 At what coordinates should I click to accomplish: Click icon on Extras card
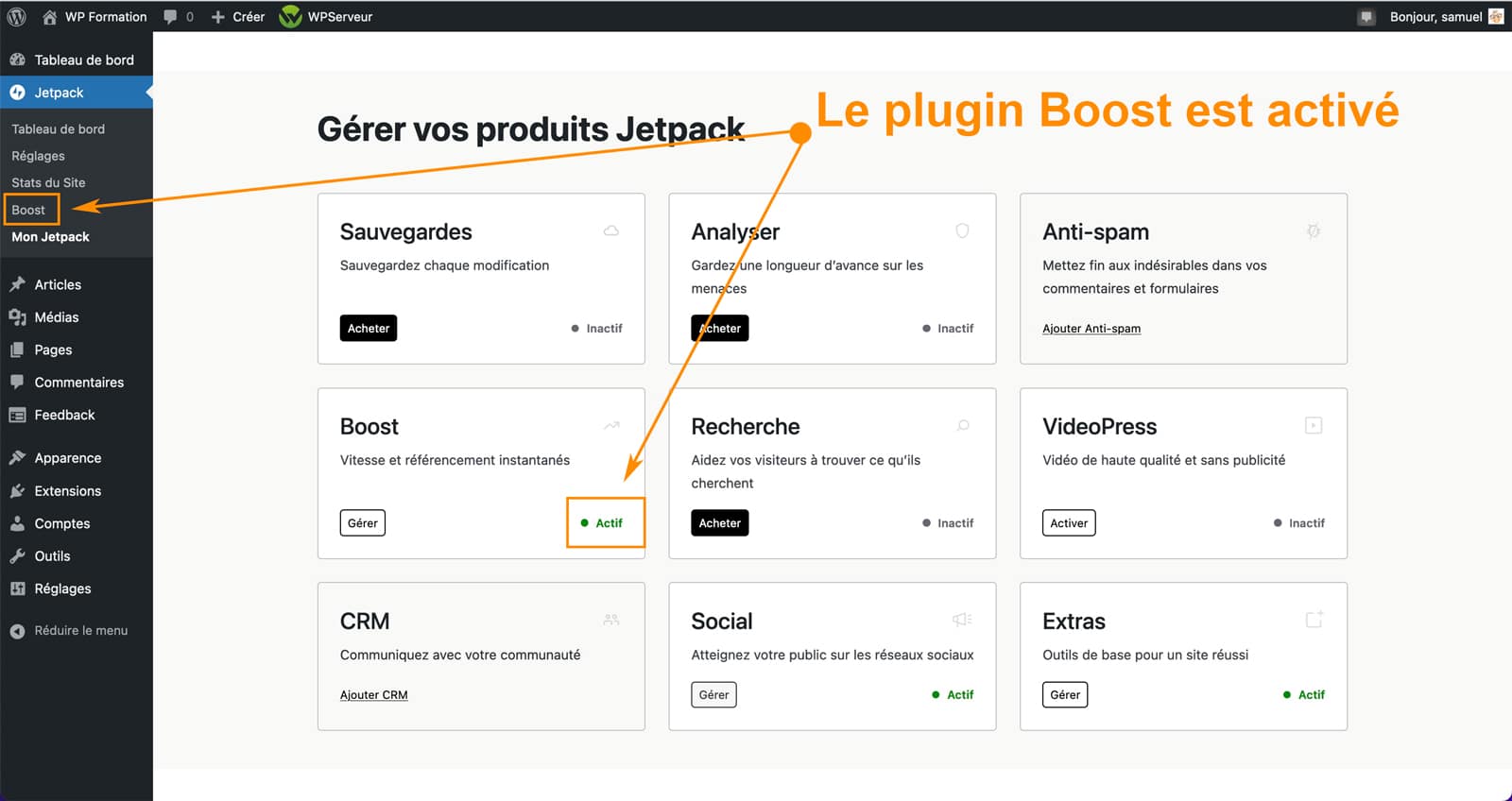pos(1314,620)
